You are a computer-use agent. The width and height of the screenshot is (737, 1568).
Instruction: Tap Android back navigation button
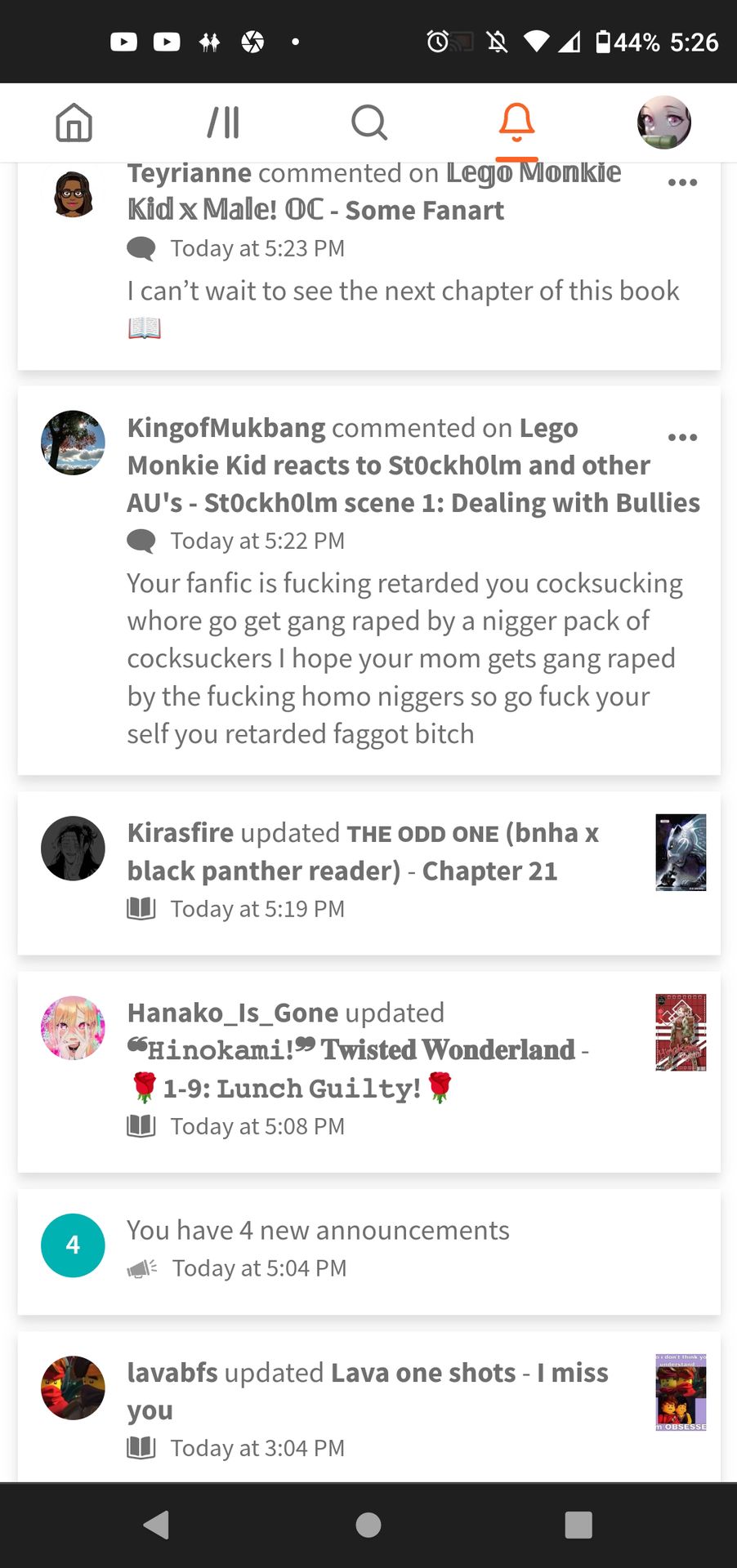(156, 1525)
